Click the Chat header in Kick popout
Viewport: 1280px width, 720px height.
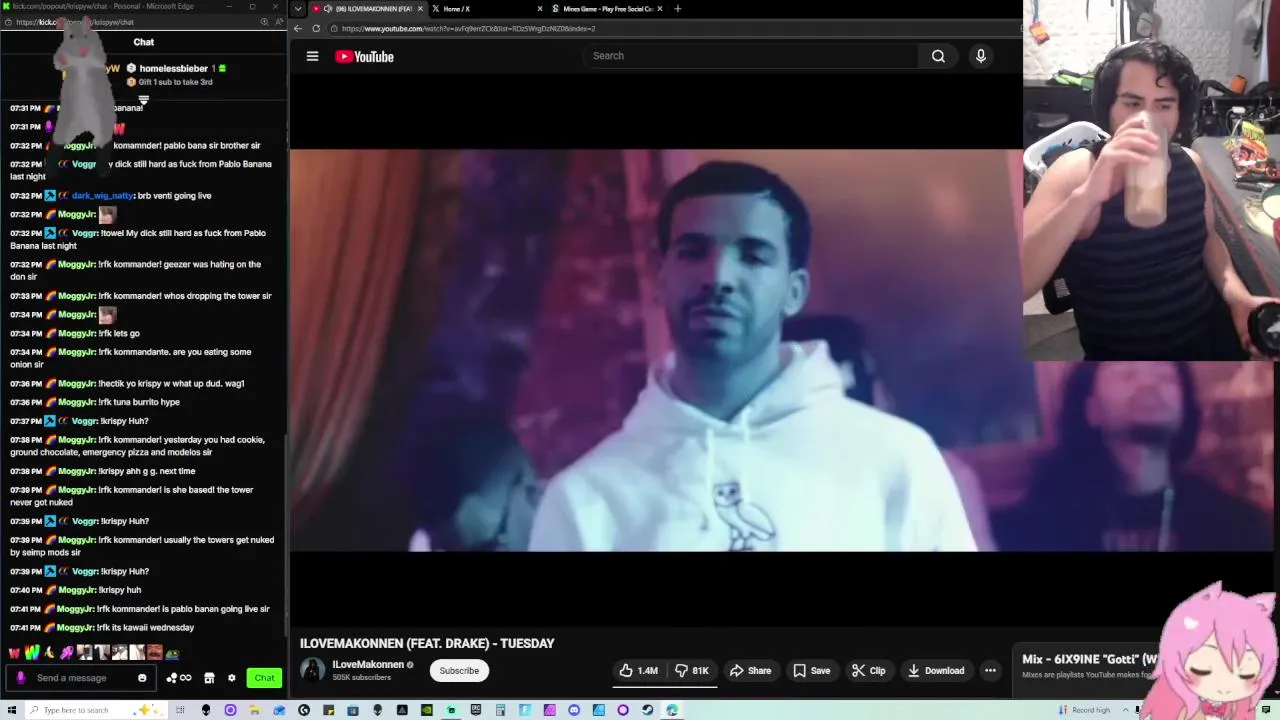point(144,42)
